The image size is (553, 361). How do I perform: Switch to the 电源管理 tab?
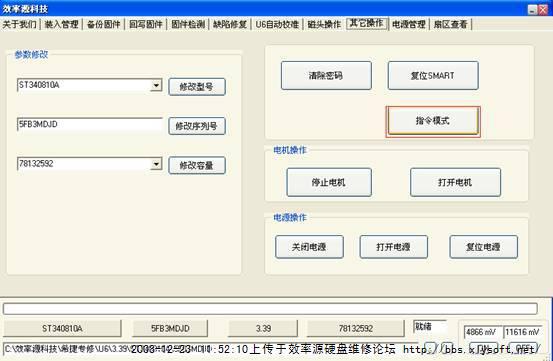408,24
